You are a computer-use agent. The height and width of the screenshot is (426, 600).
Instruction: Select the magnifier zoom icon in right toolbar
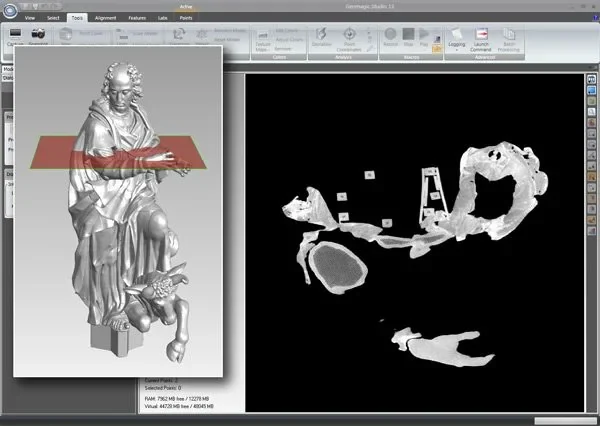pyautogui.click(x=592, y=112)
